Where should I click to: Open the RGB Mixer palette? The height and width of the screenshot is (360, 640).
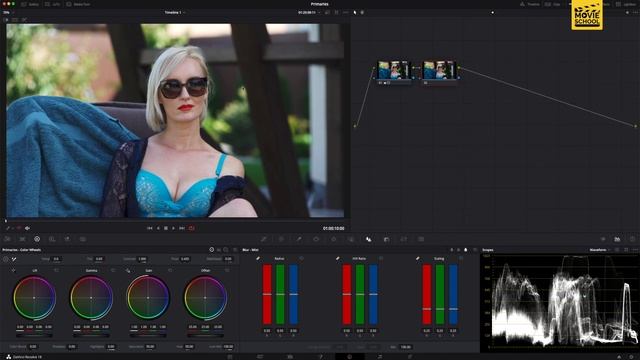pyautogui.click(x=67, y=239)
